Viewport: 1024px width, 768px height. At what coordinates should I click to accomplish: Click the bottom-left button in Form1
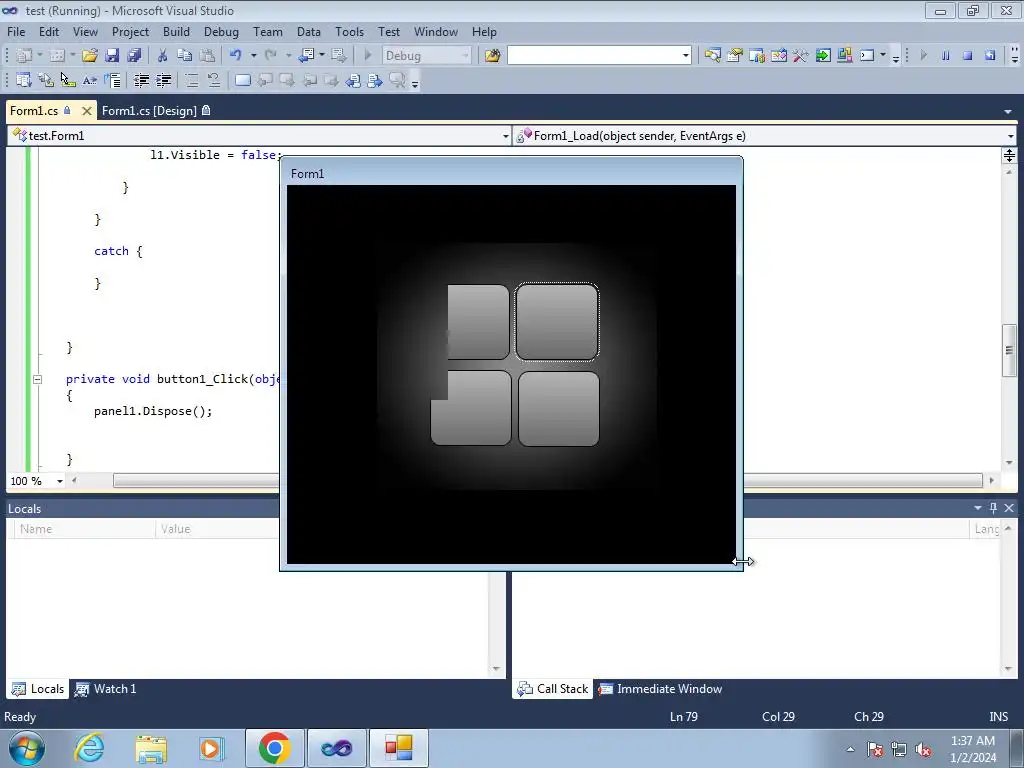[472, 409]
